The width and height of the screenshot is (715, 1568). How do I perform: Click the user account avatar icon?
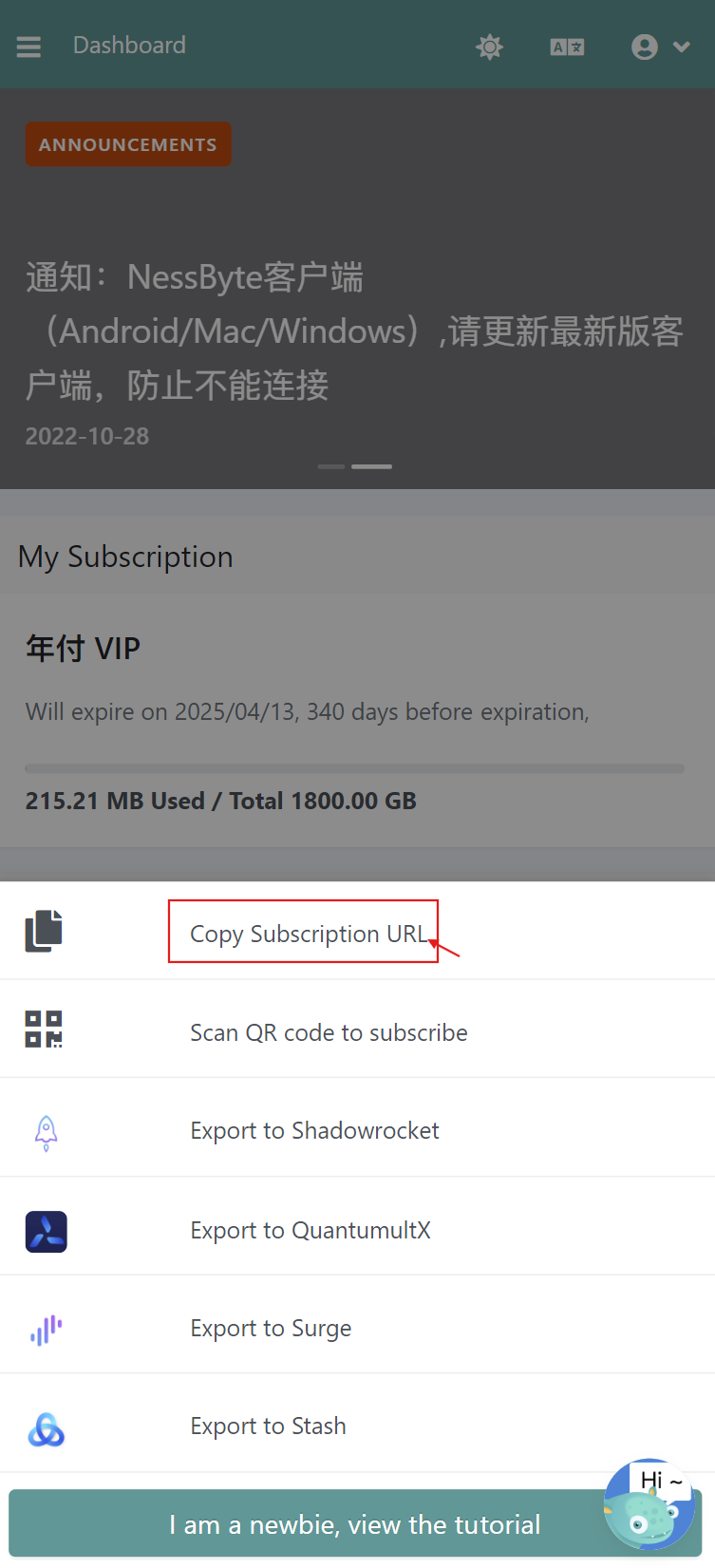click(645, 47)
